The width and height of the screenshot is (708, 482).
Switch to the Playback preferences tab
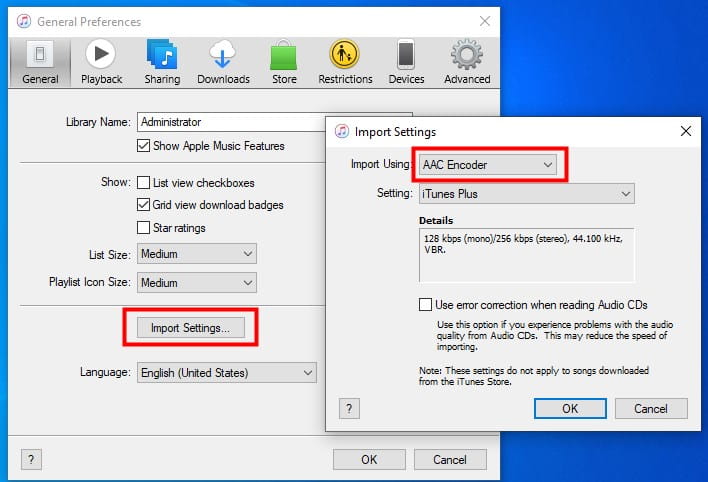[101, 62]
